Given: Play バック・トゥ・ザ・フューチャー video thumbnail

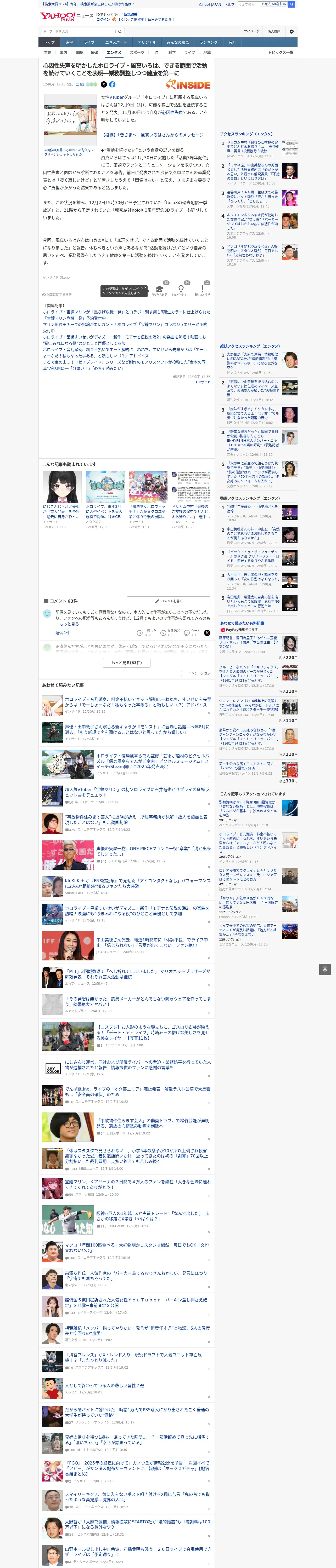Looking at the screenshot, I should 290,558.
